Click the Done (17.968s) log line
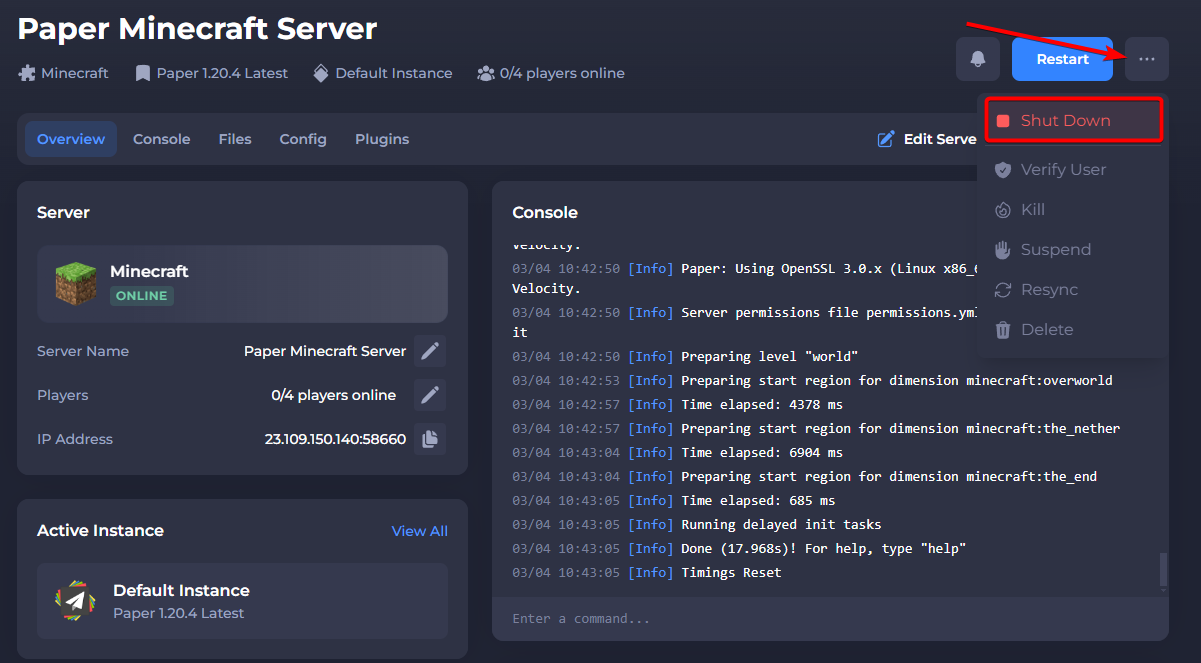 (x=739, y=549)
